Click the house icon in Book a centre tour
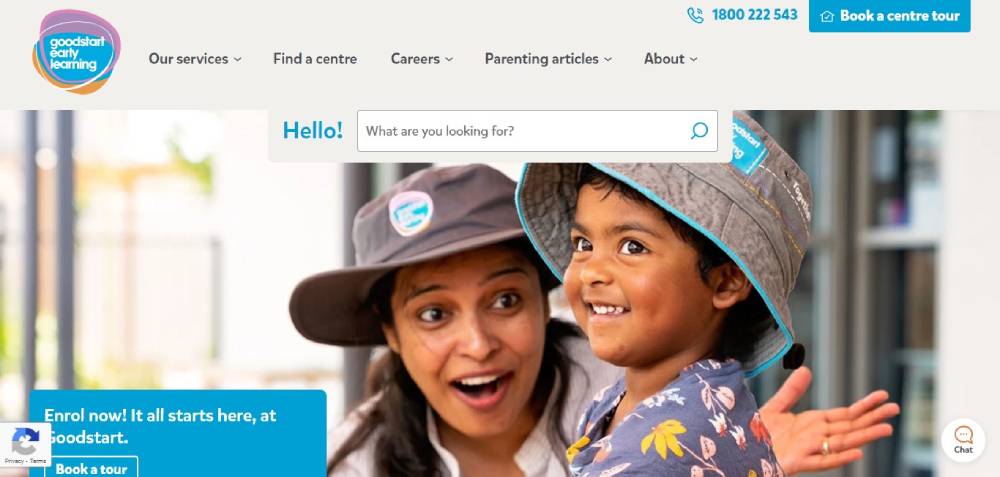The width and height of the screenshot is (1000, 477). pyautogui.click(x=827, y=16)
